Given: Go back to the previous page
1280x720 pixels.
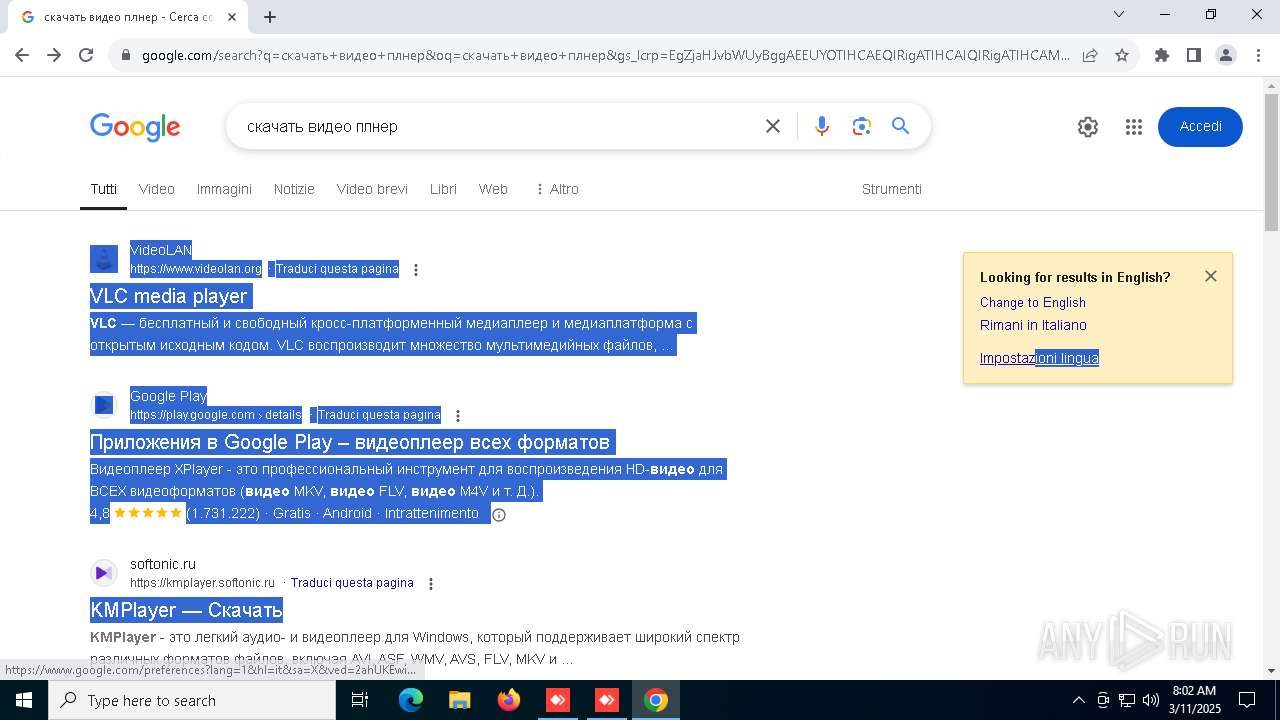Looking at the screenshot, I should (x=22, y=55).
